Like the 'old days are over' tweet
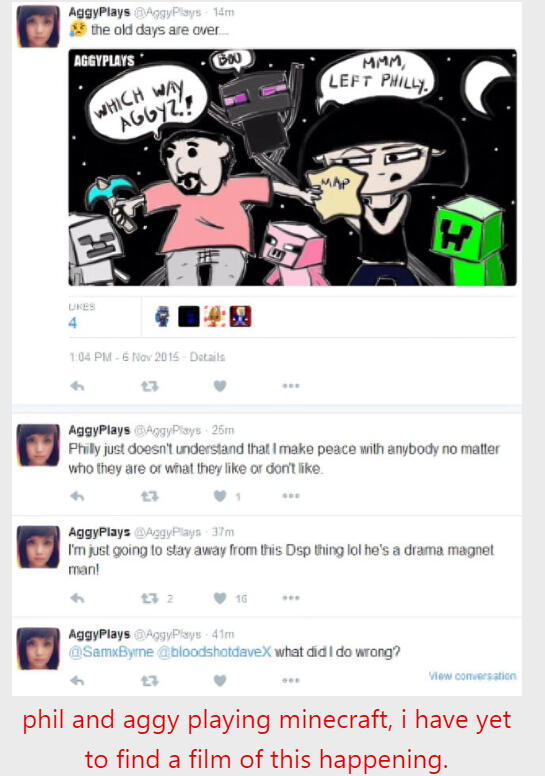The width and height of the screenshot is (545, 776). [220, 386]
